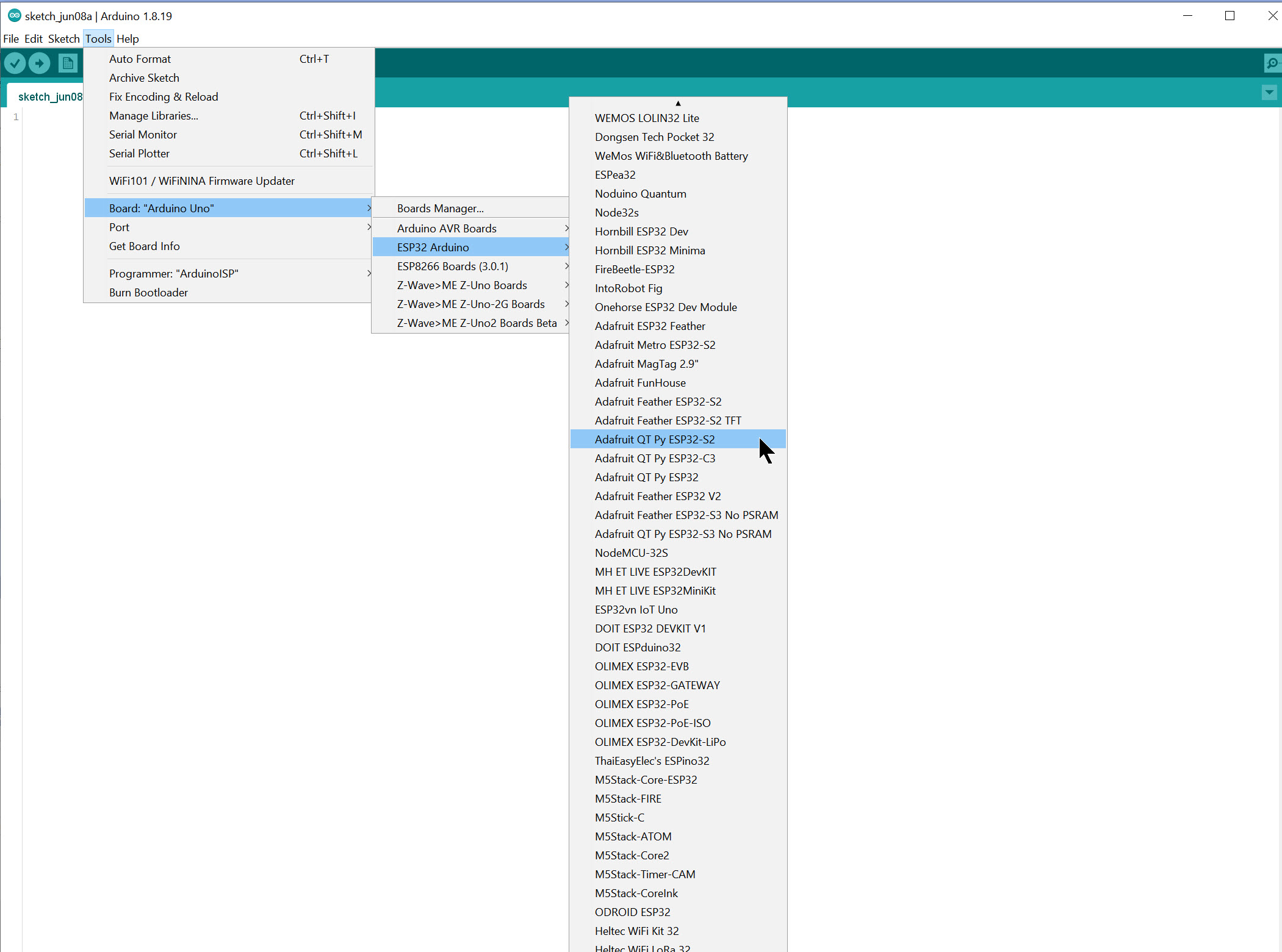
Task: Select ESPea32 board
Action: click(x=678, y=175)
